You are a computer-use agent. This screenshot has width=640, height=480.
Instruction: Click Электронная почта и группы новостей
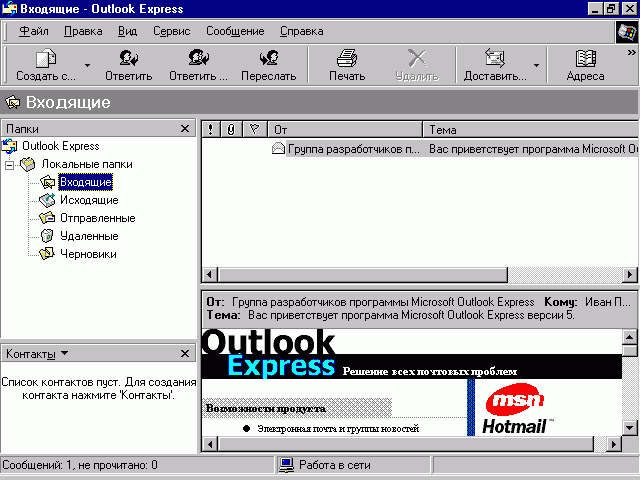tap(338, 429)
